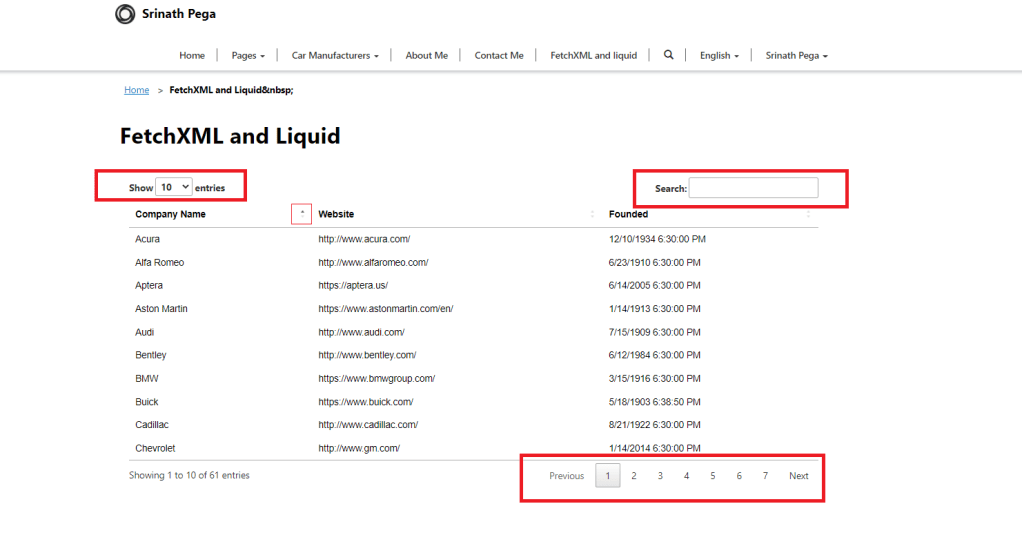The image size is (1022, 553).
Task: Open the English language selector
Action: click(719, 56)
